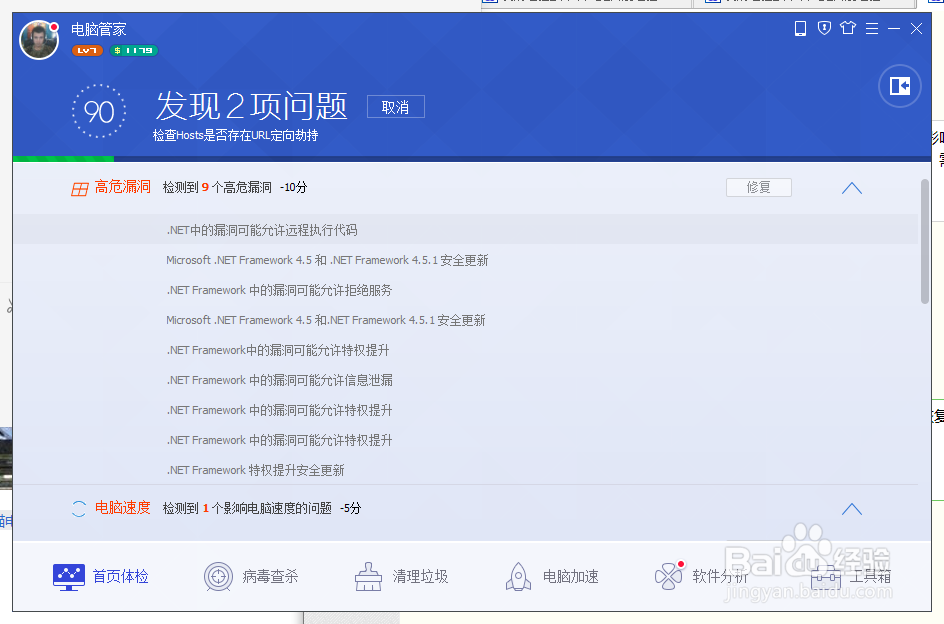This screenshot has width=944, height=624.
Task: Click the monitor icon for 首页体检
Action: point(69,577)
